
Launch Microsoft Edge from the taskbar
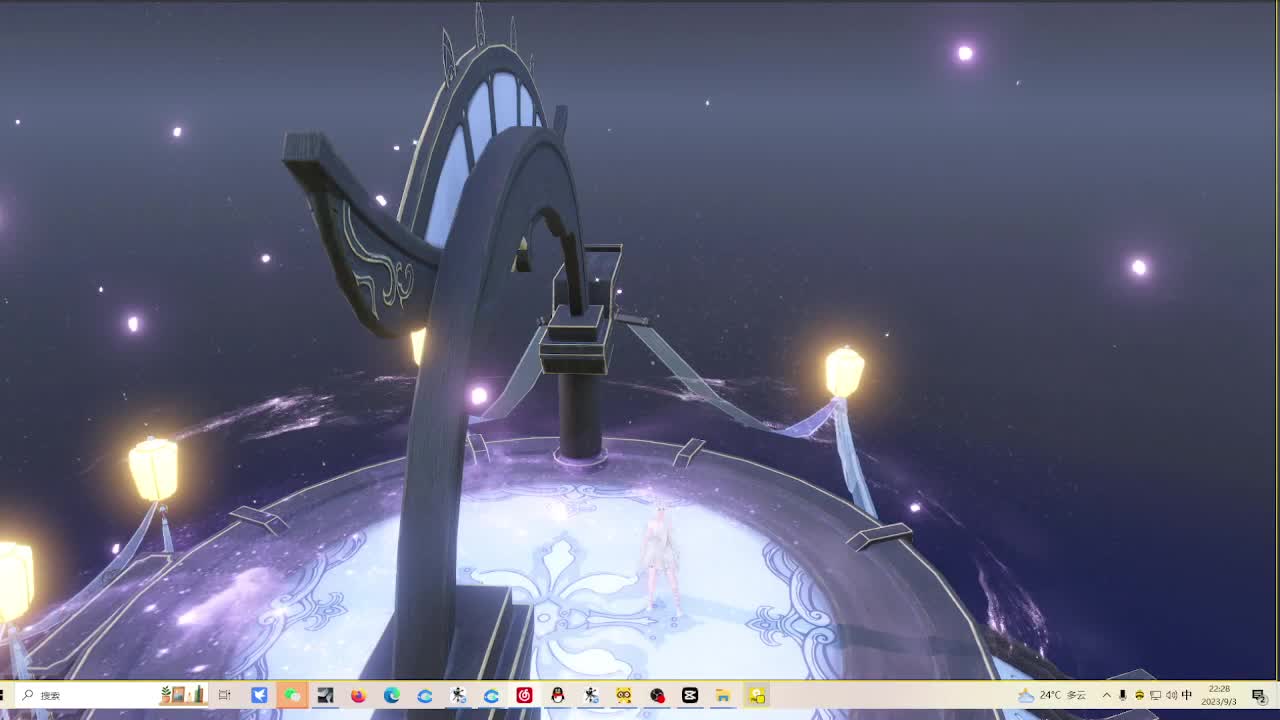[391, 695]
